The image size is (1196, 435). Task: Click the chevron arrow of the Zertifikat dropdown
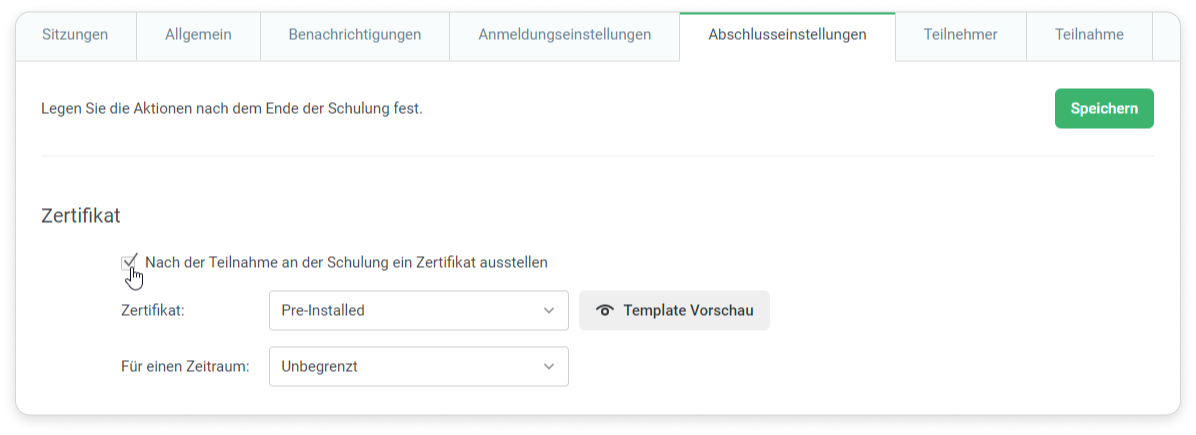pos(548,310)
